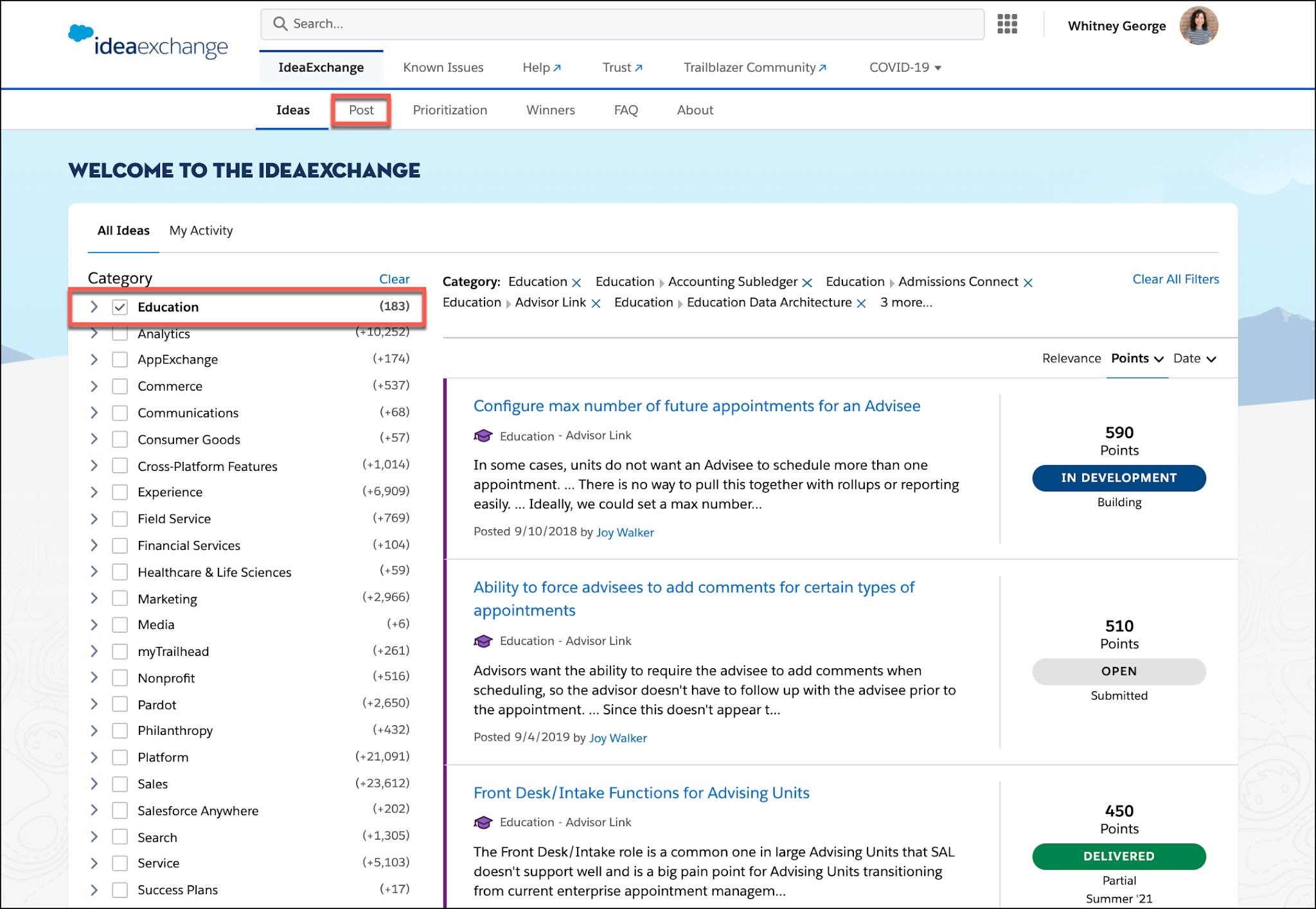1316x909 pixels.
Task: Switch to the Prioritization tab
Action: coord(450,110)
